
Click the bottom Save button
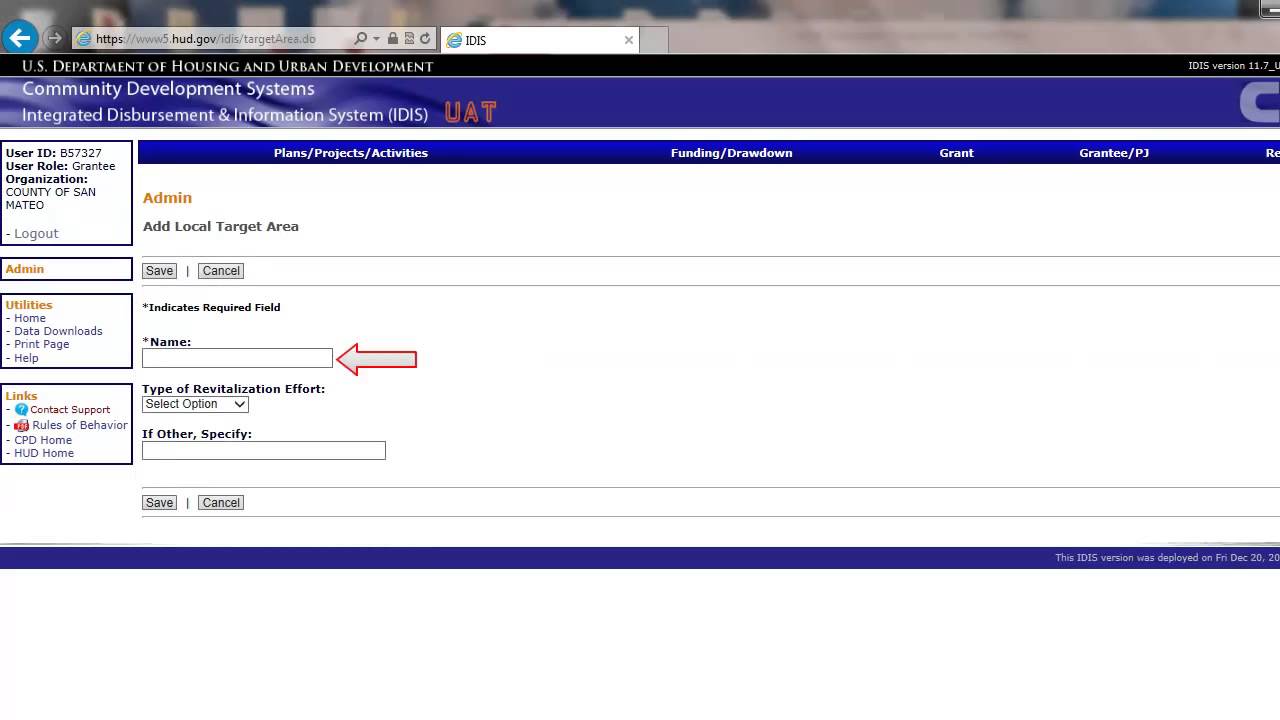pyautogui.click(x=159, y=503)
